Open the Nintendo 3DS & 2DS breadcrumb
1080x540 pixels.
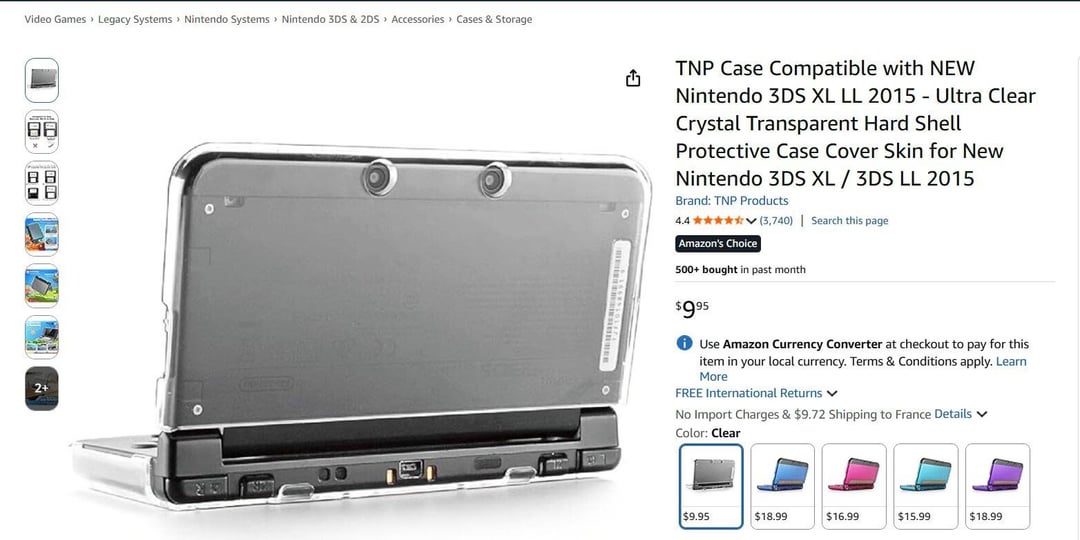331,19
